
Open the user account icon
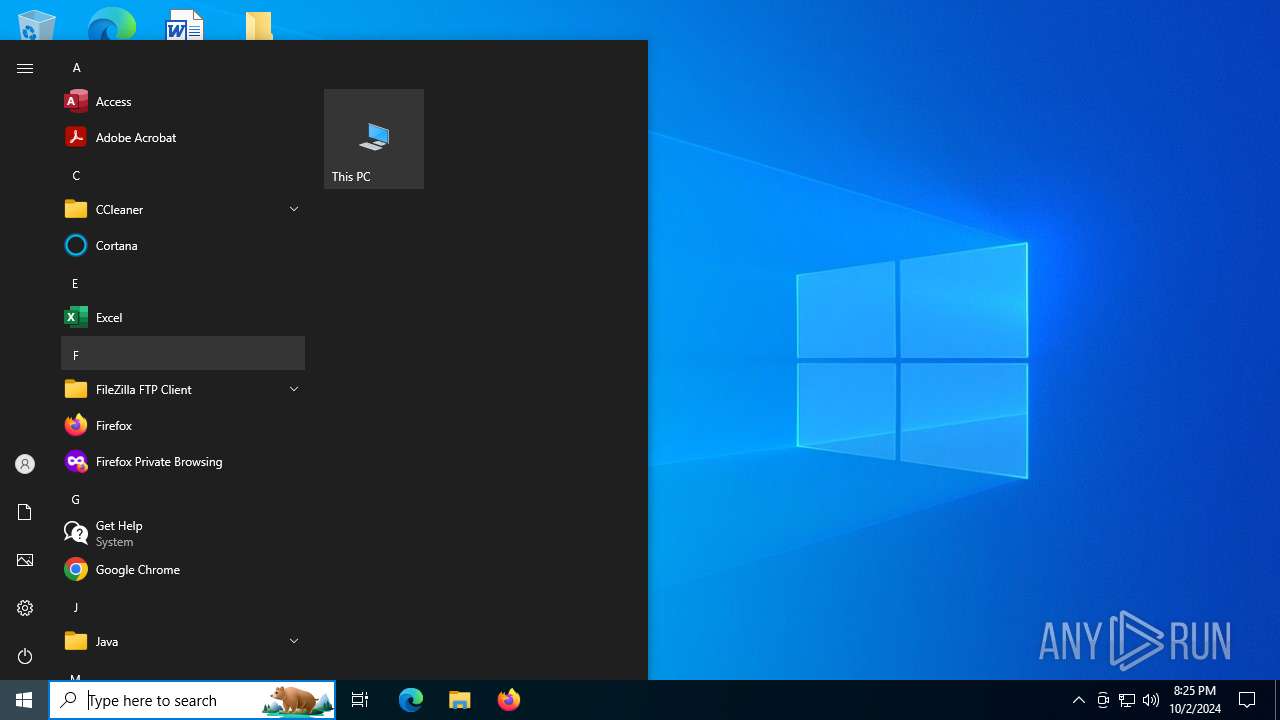(x=25, y=464)
